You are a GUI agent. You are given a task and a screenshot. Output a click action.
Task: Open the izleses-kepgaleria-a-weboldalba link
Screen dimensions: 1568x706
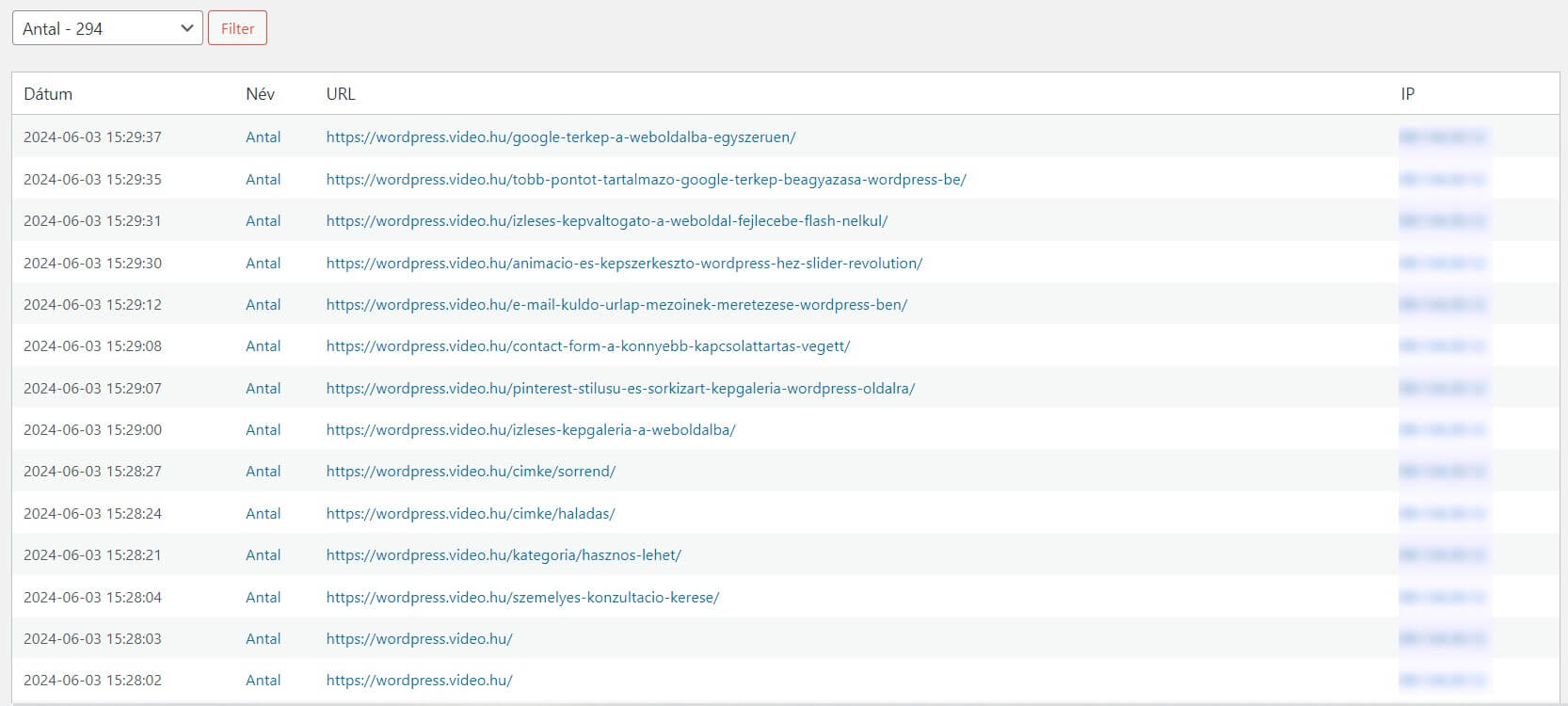pyautogui.click(x=531, y=430)
